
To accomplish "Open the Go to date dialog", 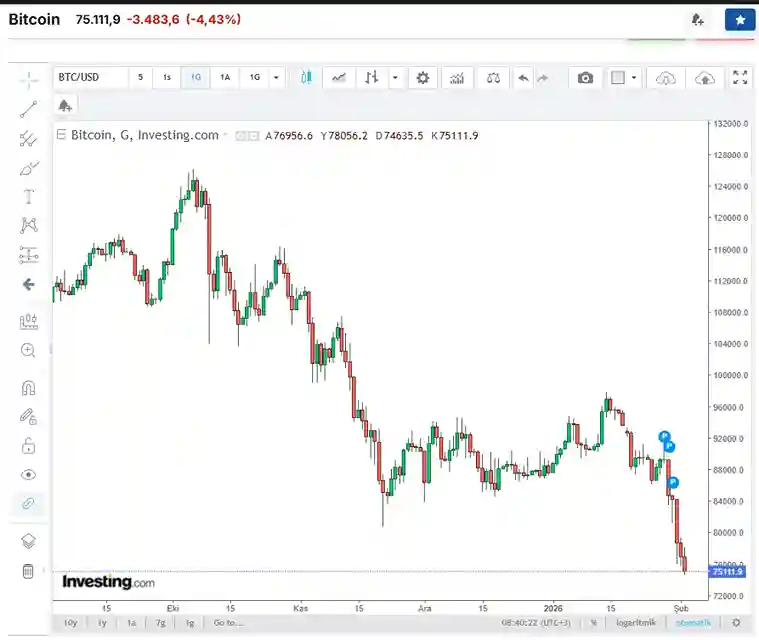I will pyautogui.click(x=229, y=623).
